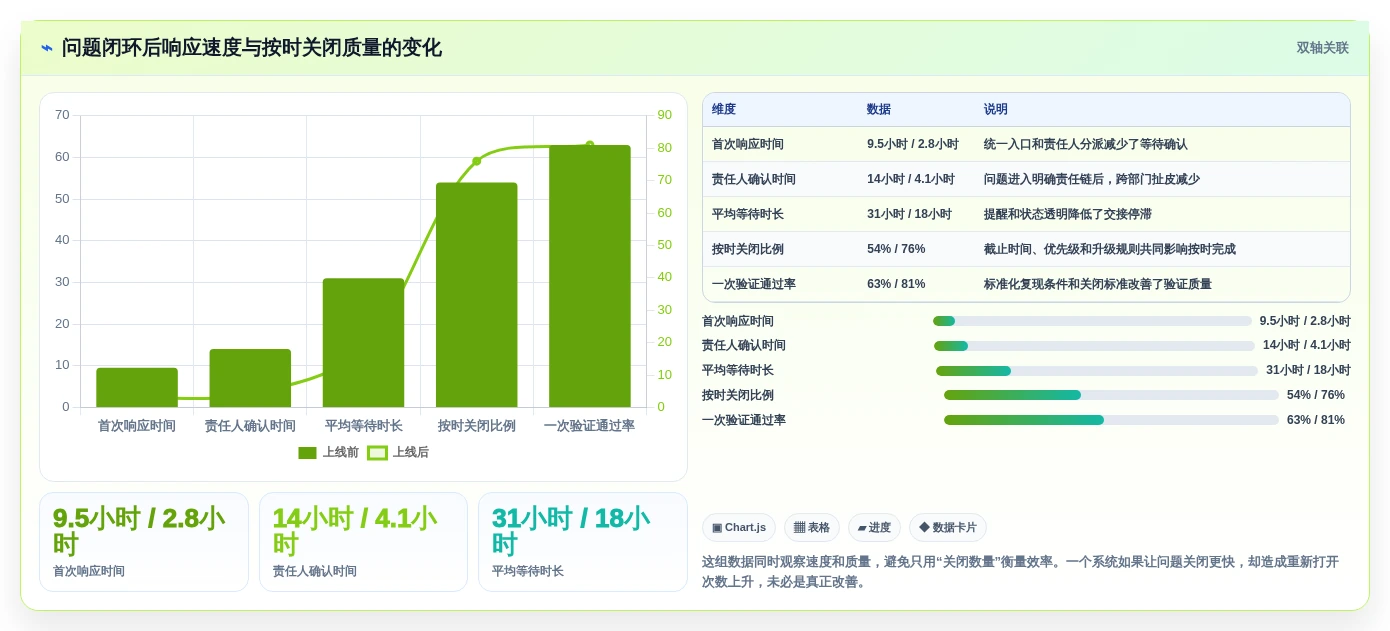Click the 说明 column header
Image resolution: width=1390 pixels, height=631 pixels.
pyautogui.click(x=996, y=110)
